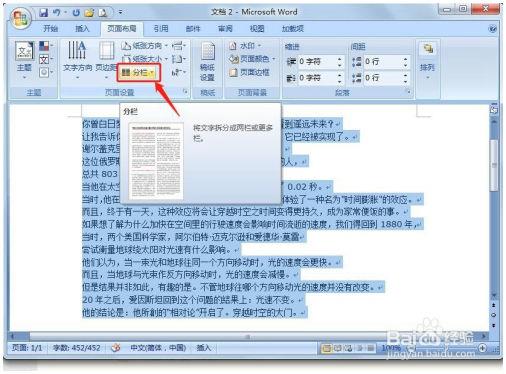Open the References ribbon tab
506x374 pixels.
click(161, 29)
